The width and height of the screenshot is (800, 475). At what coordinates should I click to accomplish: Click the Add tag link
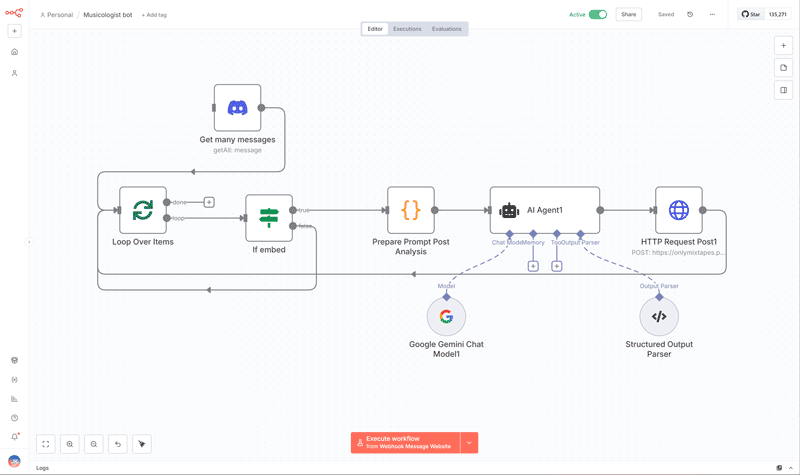tap(154, 15)
